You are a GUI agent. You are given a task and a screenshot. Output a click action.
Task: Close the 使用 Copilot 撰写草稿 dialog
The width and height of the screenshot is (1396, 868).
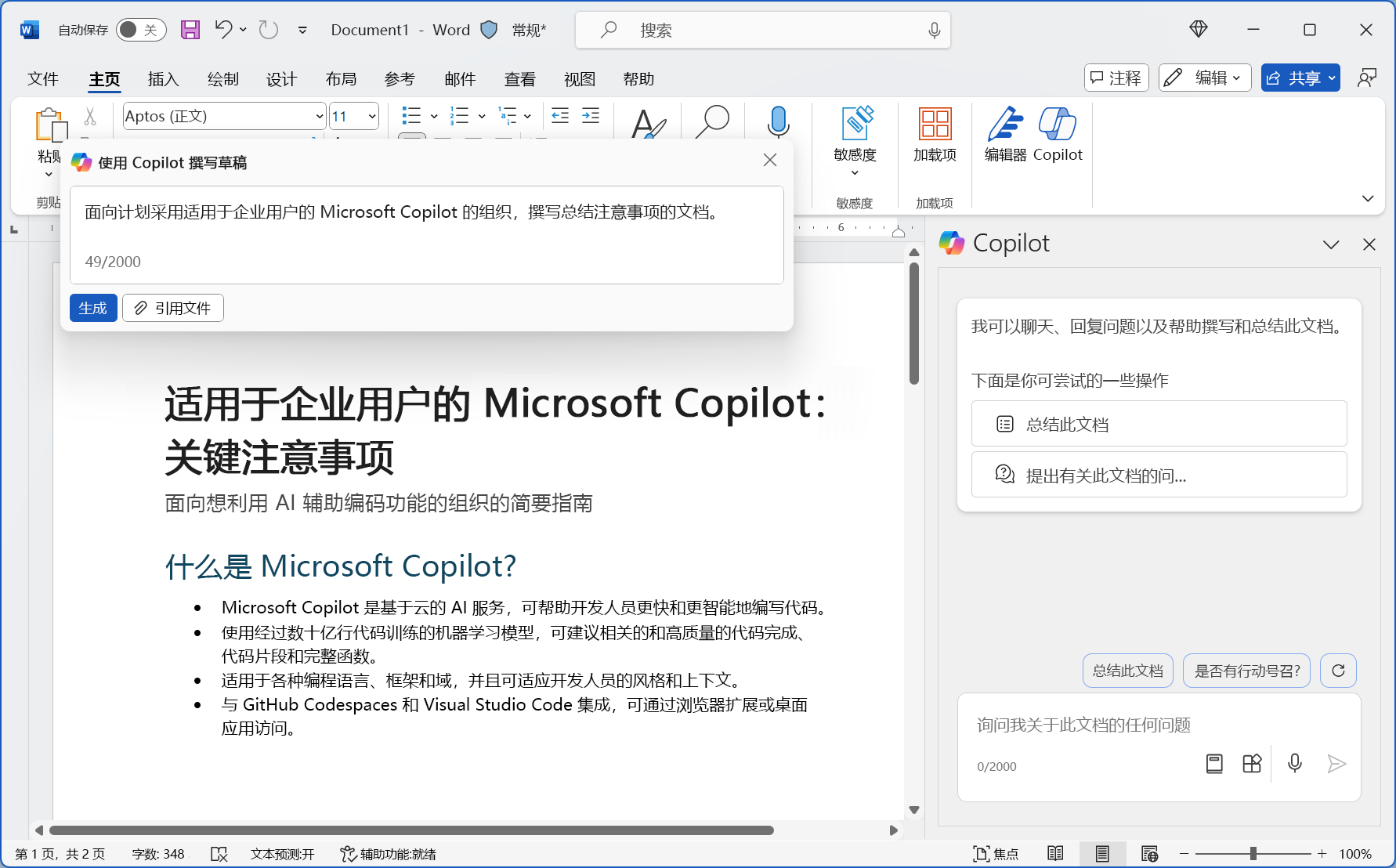click(770, 160)
